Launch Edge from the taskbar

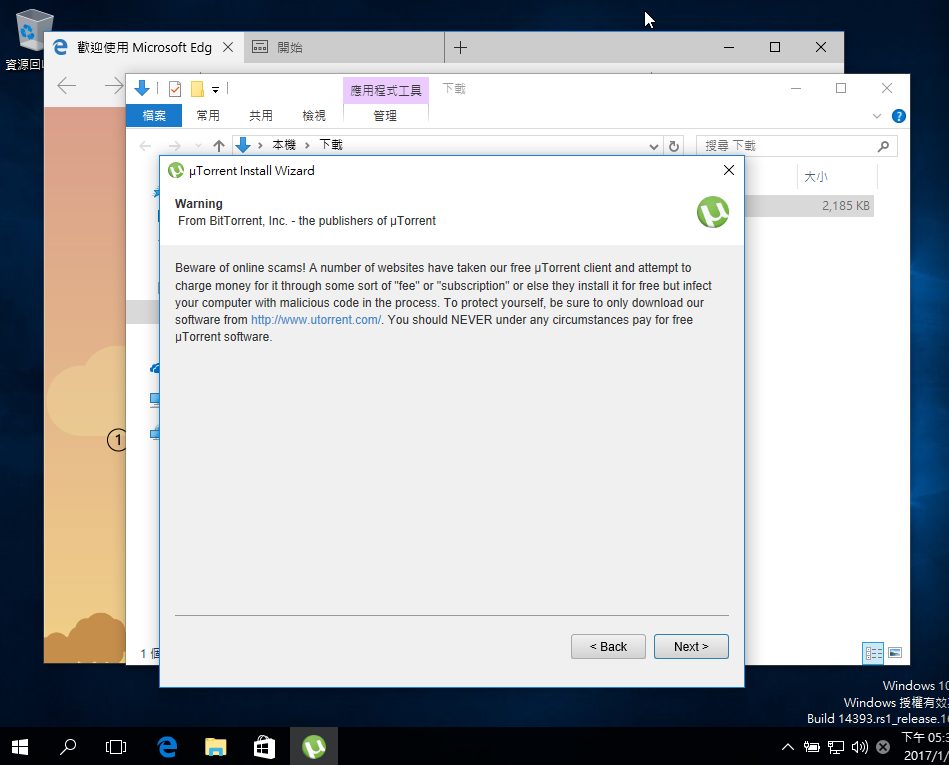(x=167, y=747)
